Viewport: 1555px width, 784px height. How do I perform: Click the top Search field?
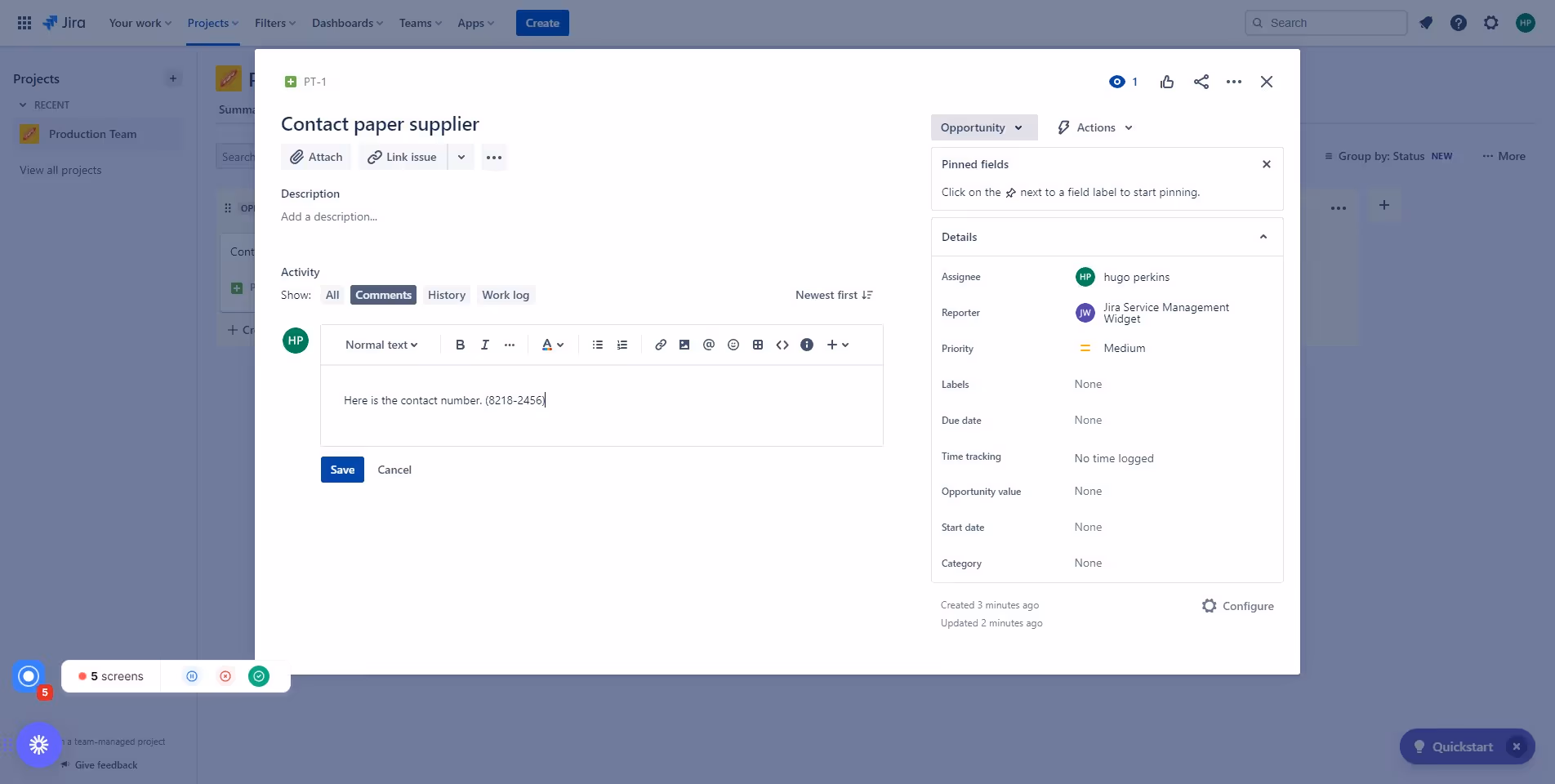click(1326, 23)
